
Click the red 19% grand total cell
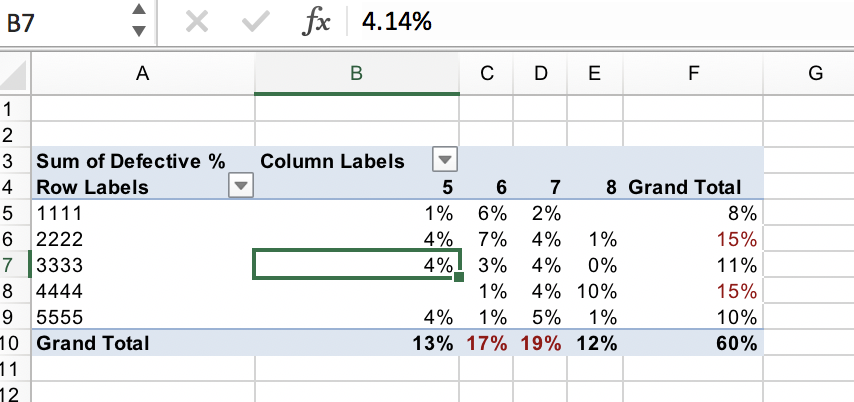[x=540, y=343]
